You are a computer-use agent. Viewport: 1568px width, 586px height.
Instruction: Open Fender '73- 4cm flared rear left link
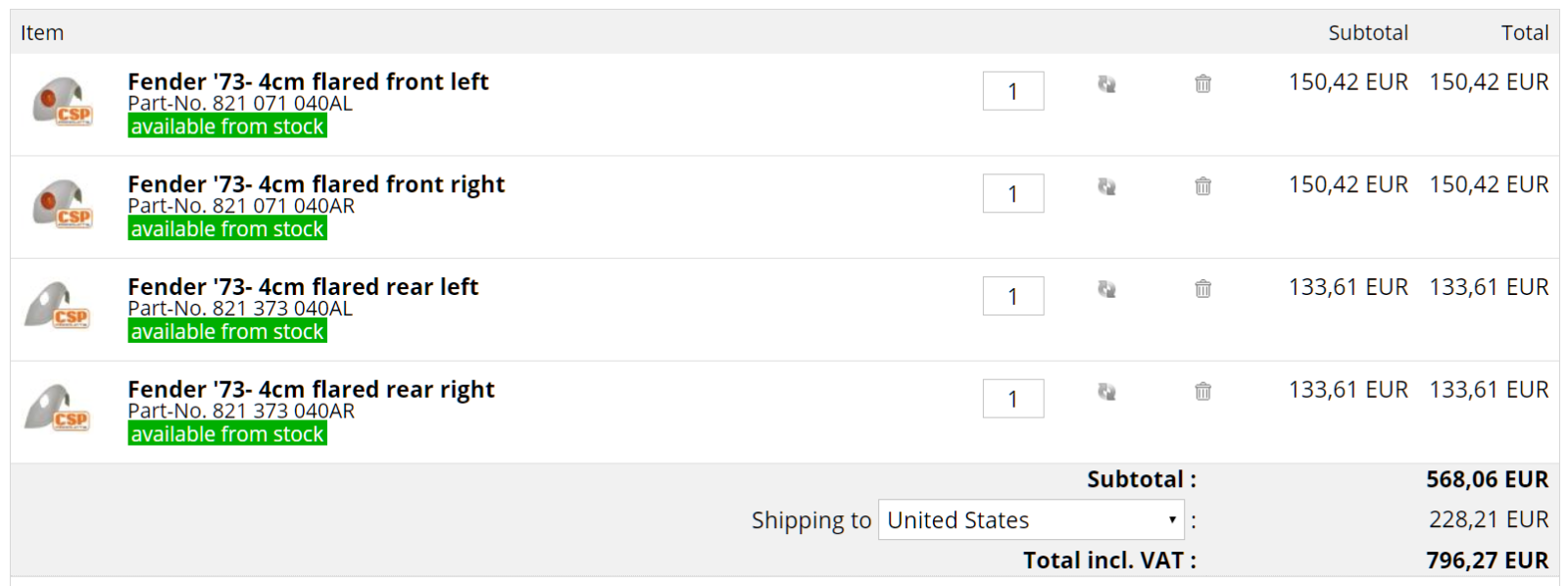(x=303, y=287)
